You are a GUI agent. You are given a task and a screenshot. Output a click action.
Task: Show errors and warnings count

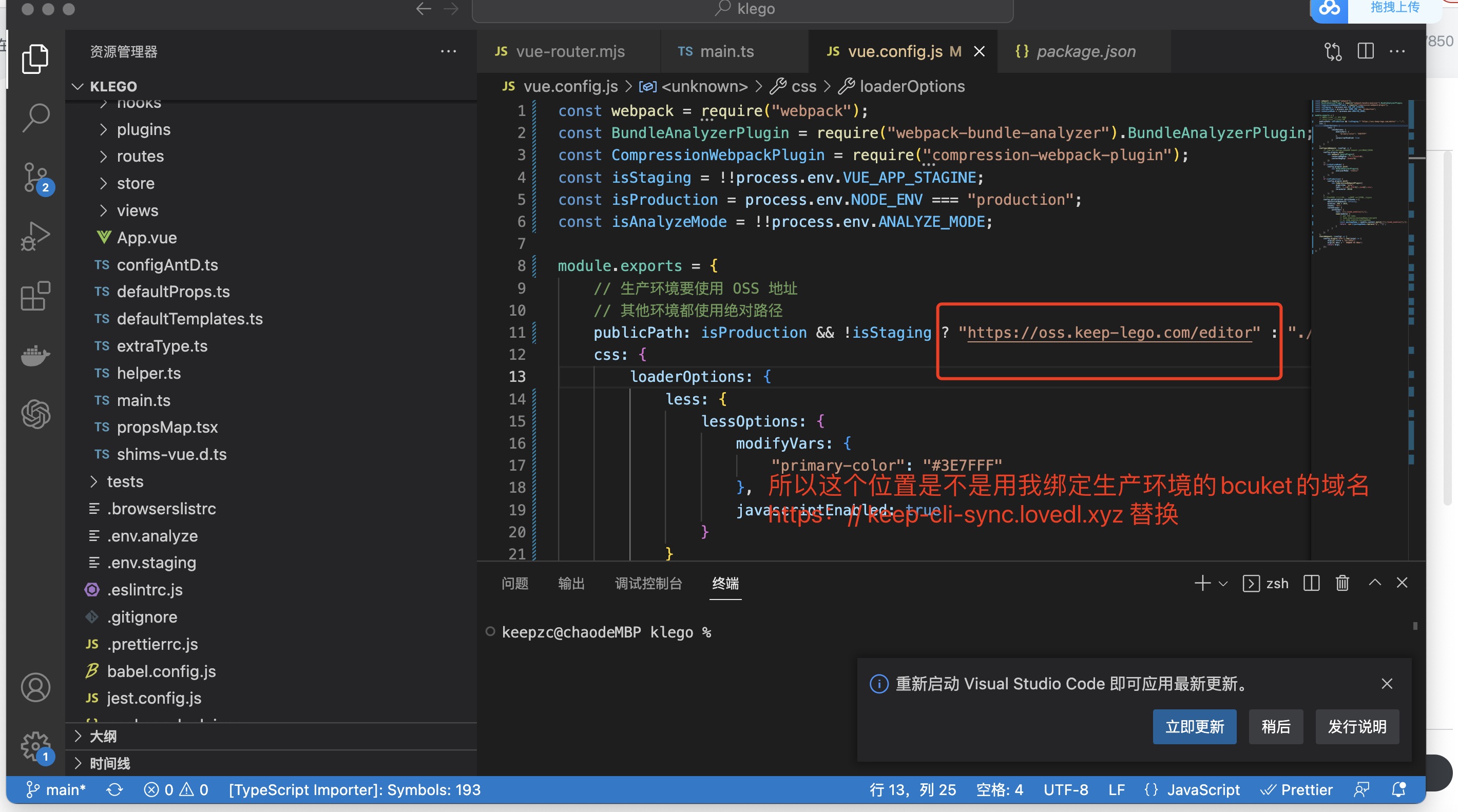(x=176, y=790)
